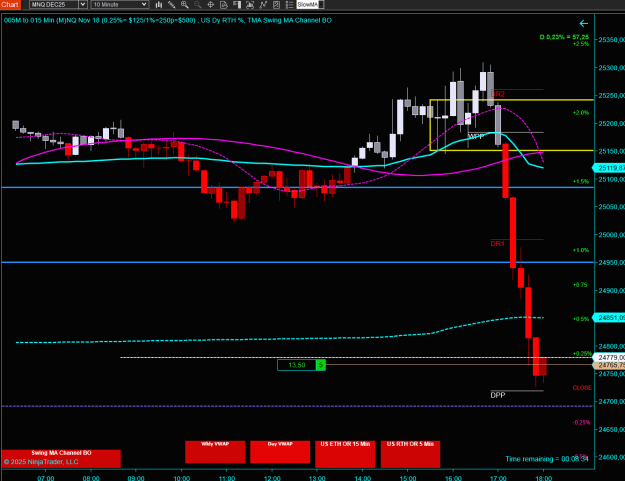This screenshot has width=625, height=481.
Task: Open the indicators icon
Action: 263,5
